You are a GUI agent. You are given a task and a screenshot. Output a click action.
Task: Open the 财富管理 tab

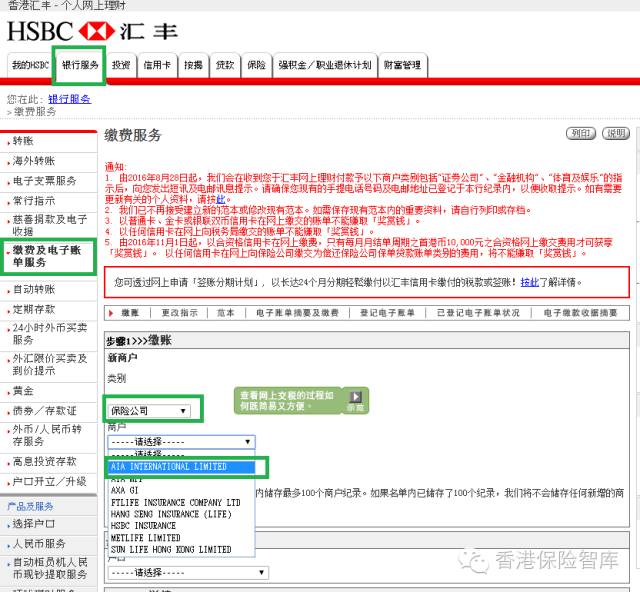[402, 65]
